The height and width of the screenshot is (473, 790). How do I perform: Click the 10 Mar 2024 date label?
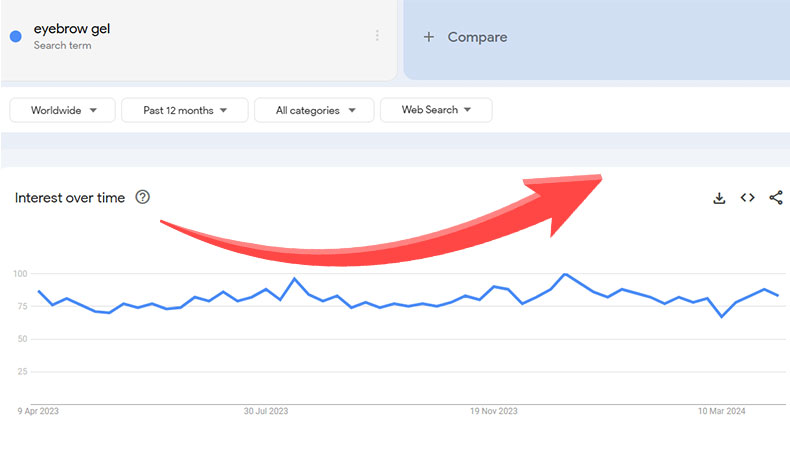721,411
